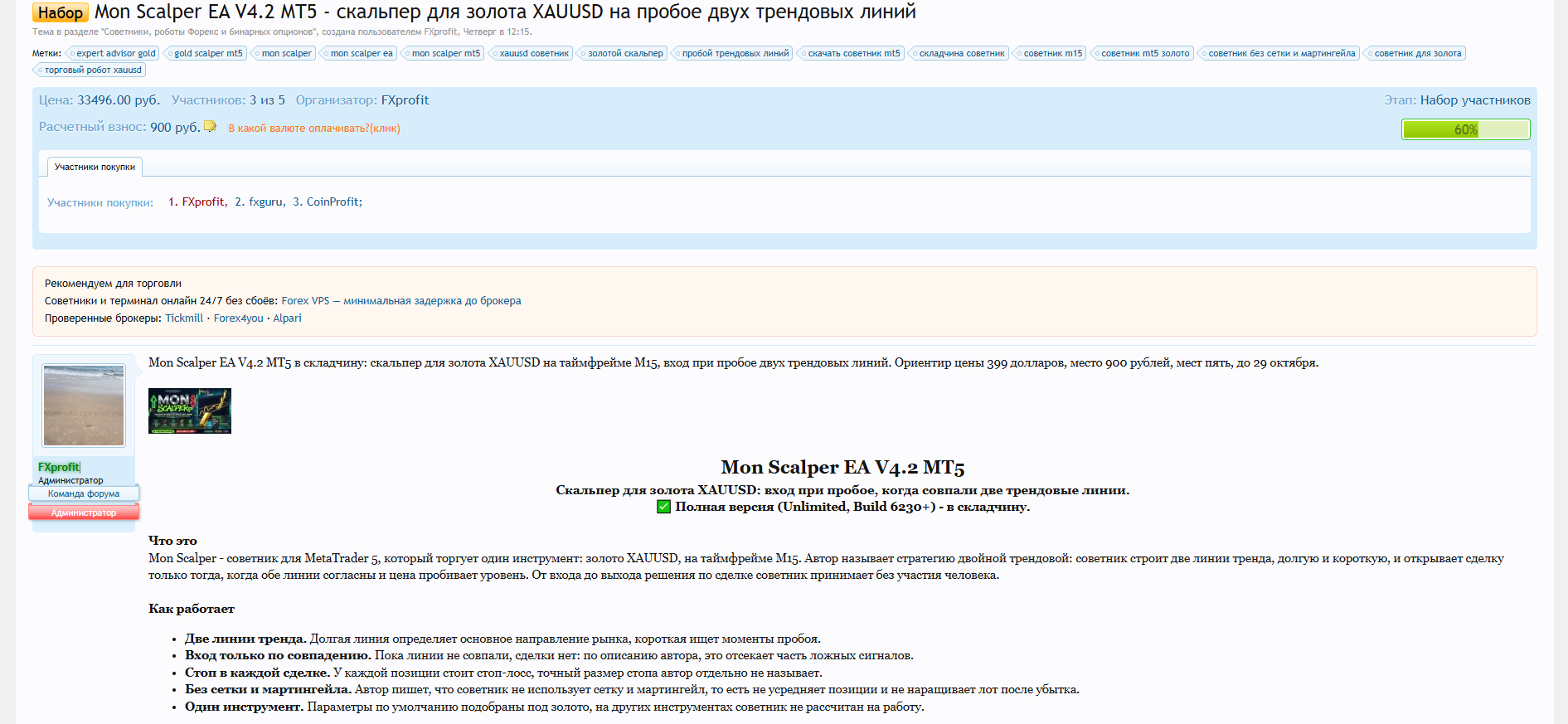Click the Команда форума badge
This screenshot has width=1568, height=724.
pos(84,493)
